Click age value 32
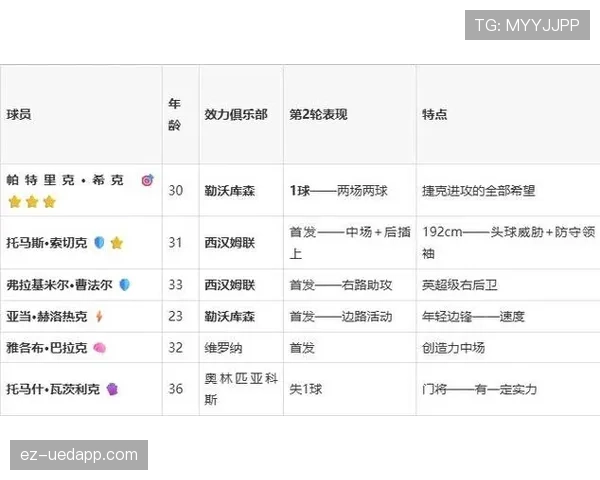Image resolution: width=600 pixels, height=480 pixels. pos(176,348)
